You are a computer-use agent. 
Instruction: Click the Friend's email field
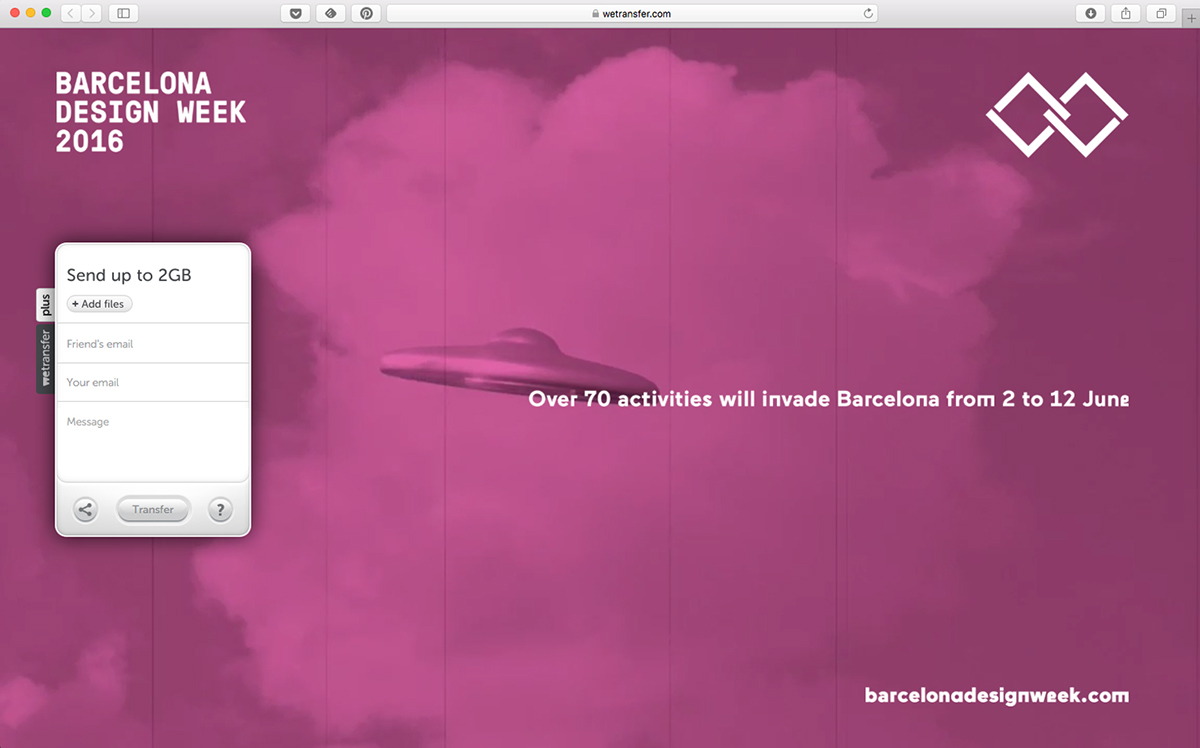[153, 343]
